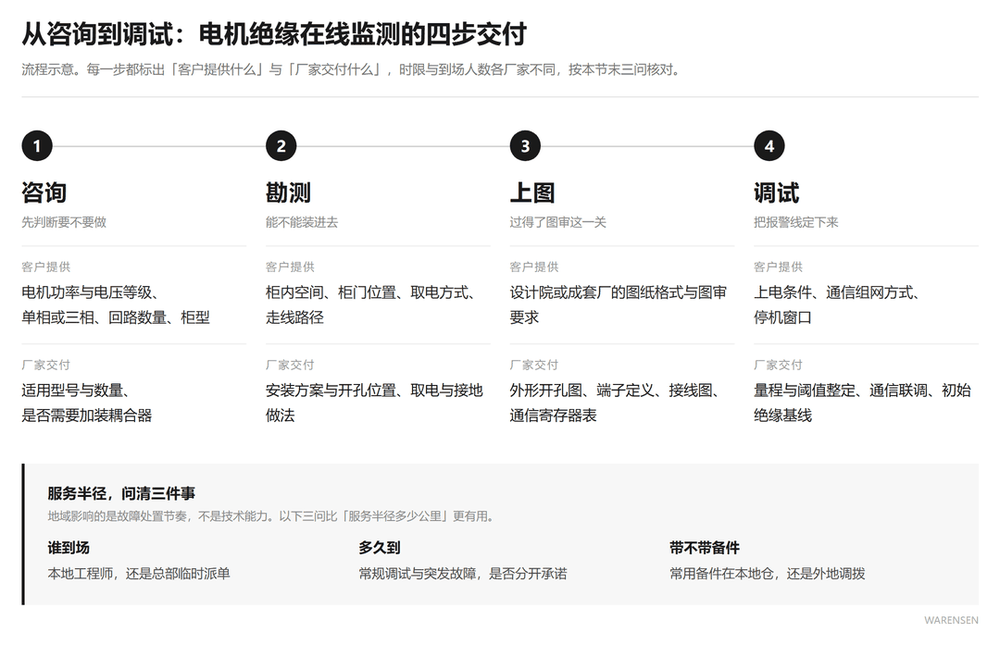Screen dimensions: 1000x645
Task: Click 厂家交付 label under 勘测
Action: click(x=290, y=365)
